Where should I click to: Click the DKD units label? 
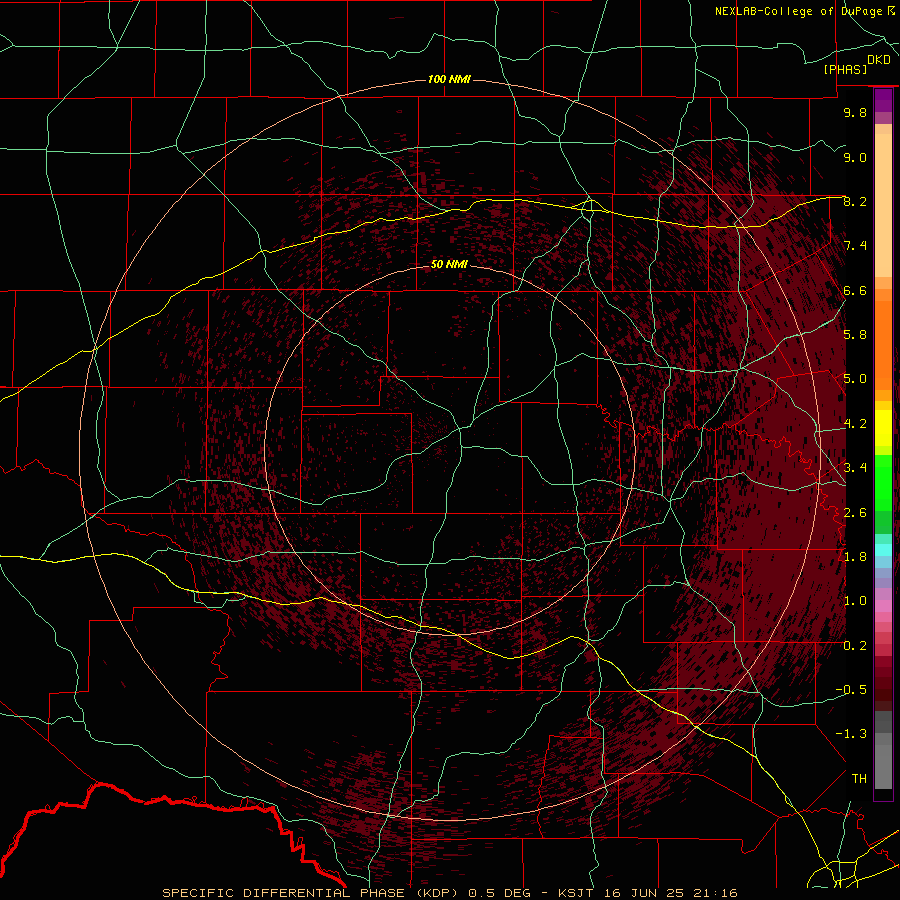(x=879, y=60)
